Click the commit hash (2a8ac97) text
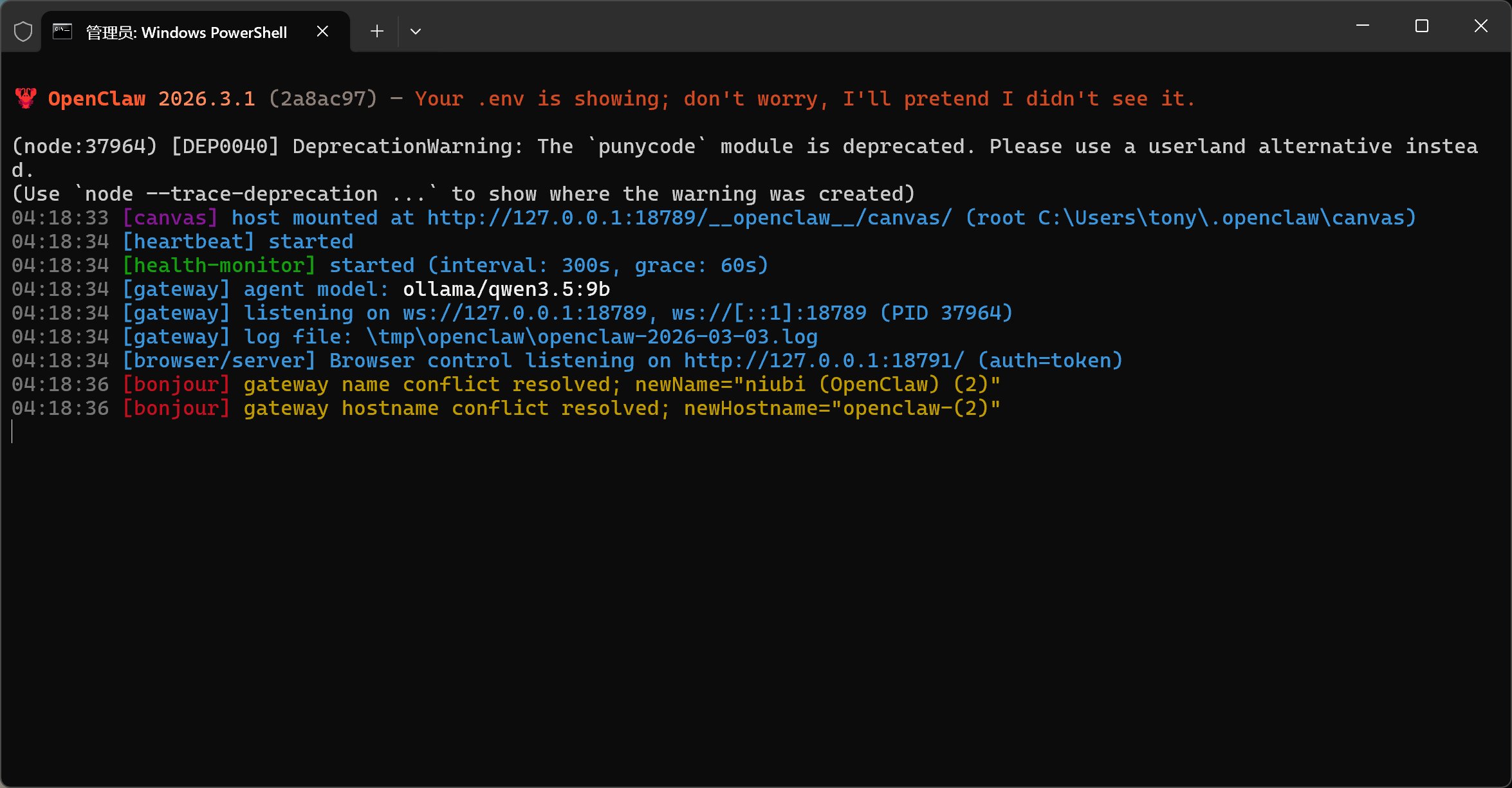Screen dimensions: 1512x788 (x=323, y=99)
